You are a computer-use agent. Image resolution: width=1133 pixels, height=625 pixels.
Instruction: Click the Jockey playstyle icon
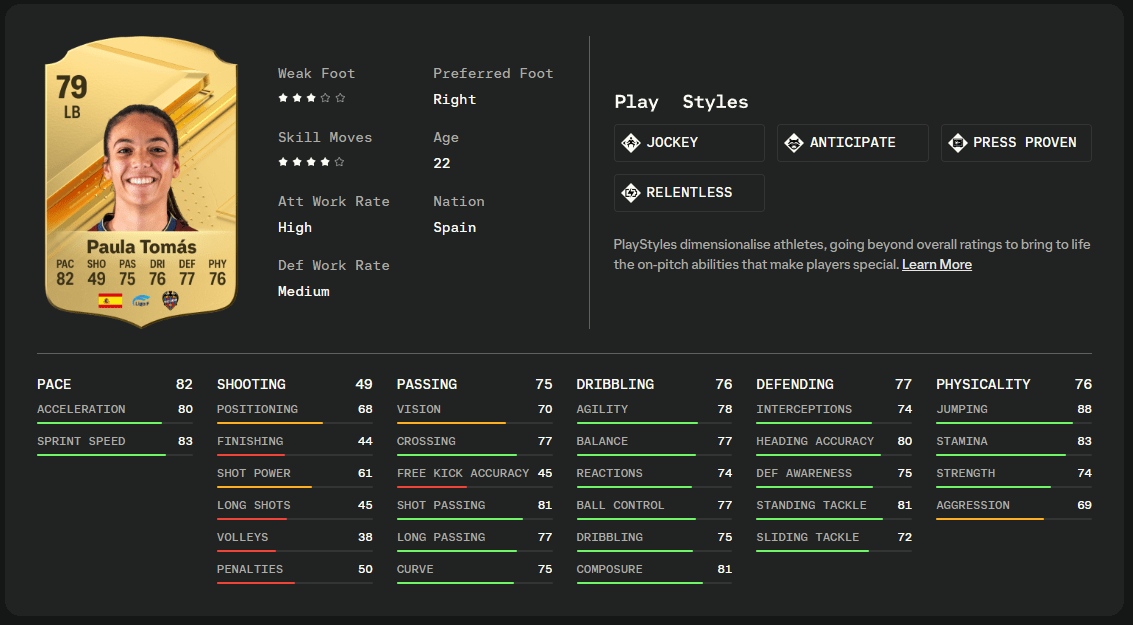click(x=631, y=142)
